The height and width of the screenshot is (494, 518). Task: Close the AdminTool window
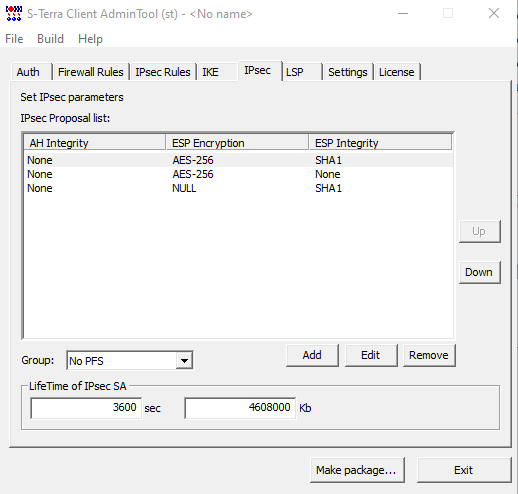(x=494, y=14)
